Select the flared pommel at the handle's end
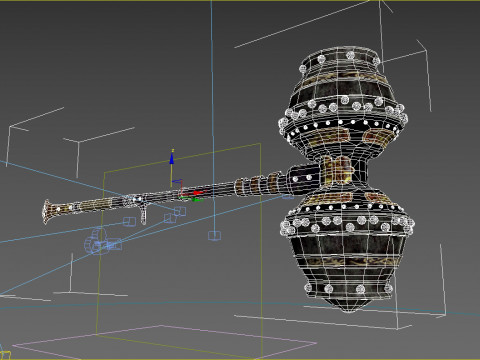480x360 pixels. pos(48,212)
